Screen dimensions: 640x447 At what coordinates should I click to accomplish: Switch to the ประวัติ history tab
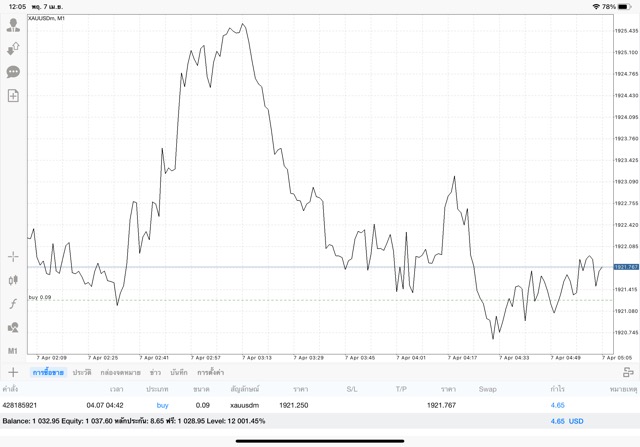click(82, 372)
